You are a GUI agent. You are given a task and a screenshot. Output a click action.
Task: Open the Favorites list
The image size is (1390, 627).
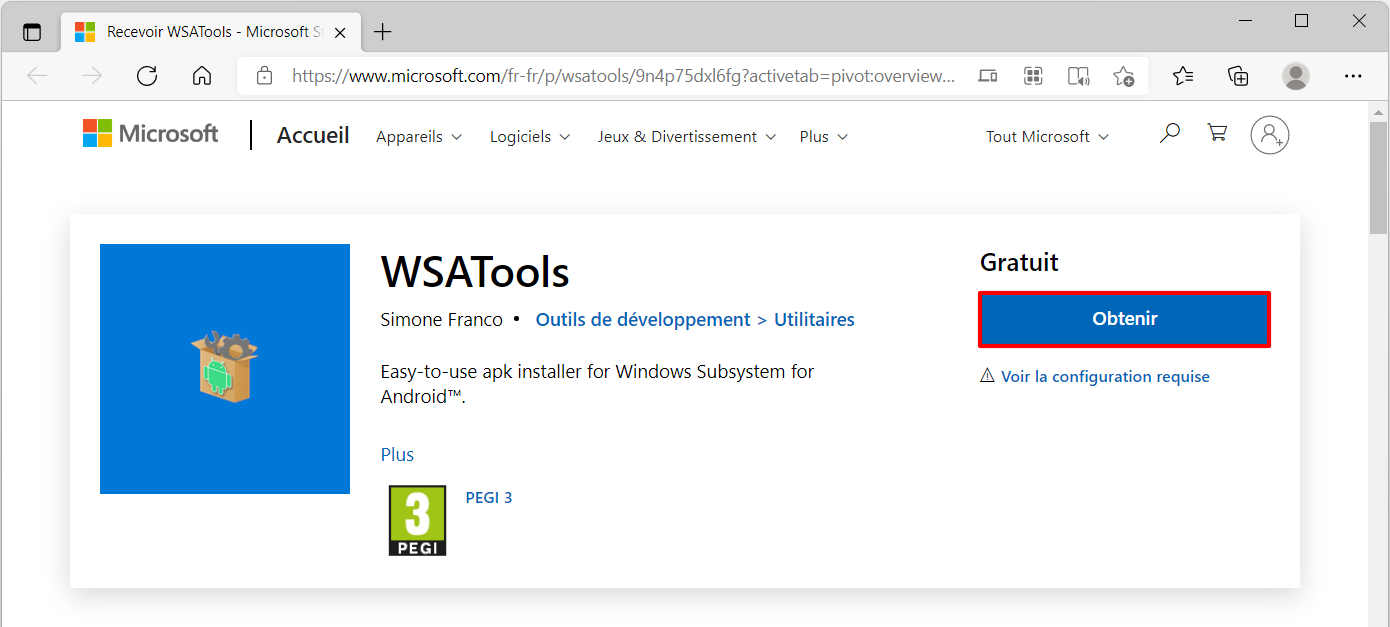(1183, 76)
